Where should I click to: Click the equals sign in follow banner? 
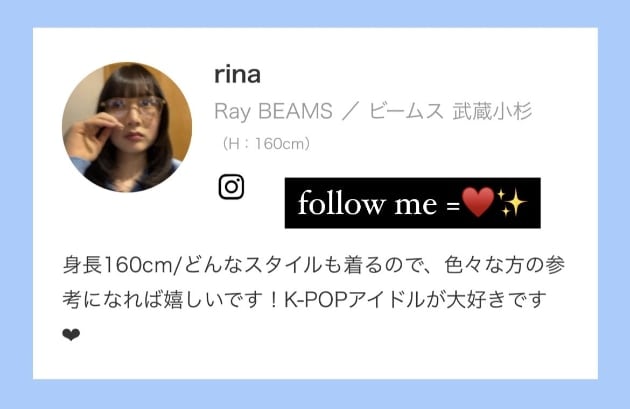tap(453, 207)
